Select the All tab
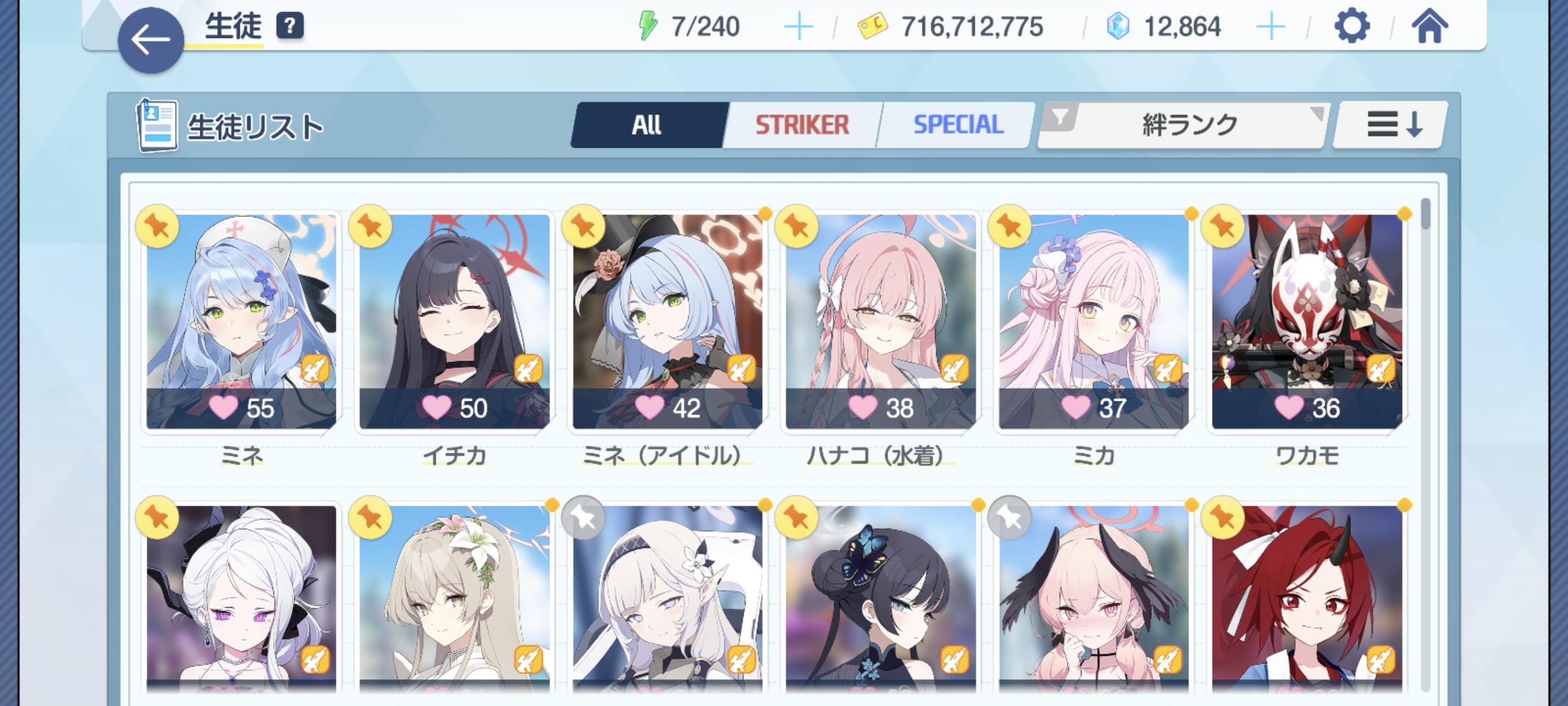The height and width of the screenshot is (706, 1568). click(647, 124)
